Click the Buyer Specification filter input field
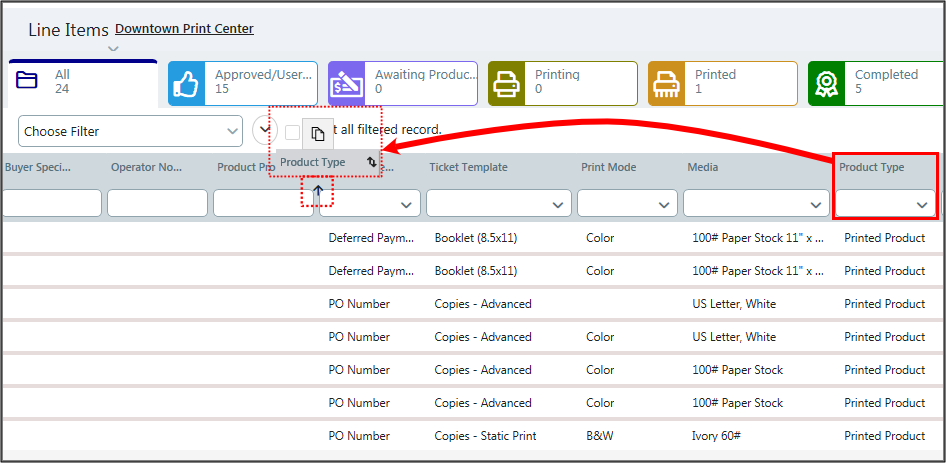 [x=52, y=204]
